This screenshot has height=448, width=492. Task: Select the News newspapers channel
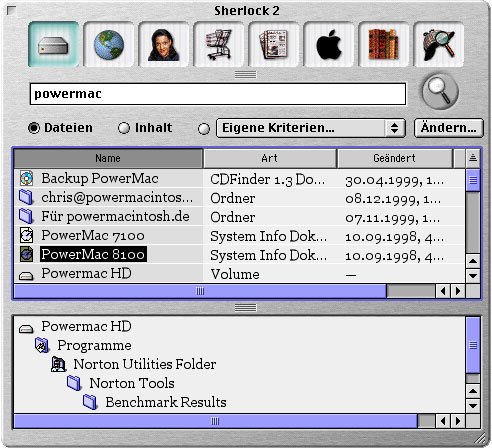click(x=274, y=44)
